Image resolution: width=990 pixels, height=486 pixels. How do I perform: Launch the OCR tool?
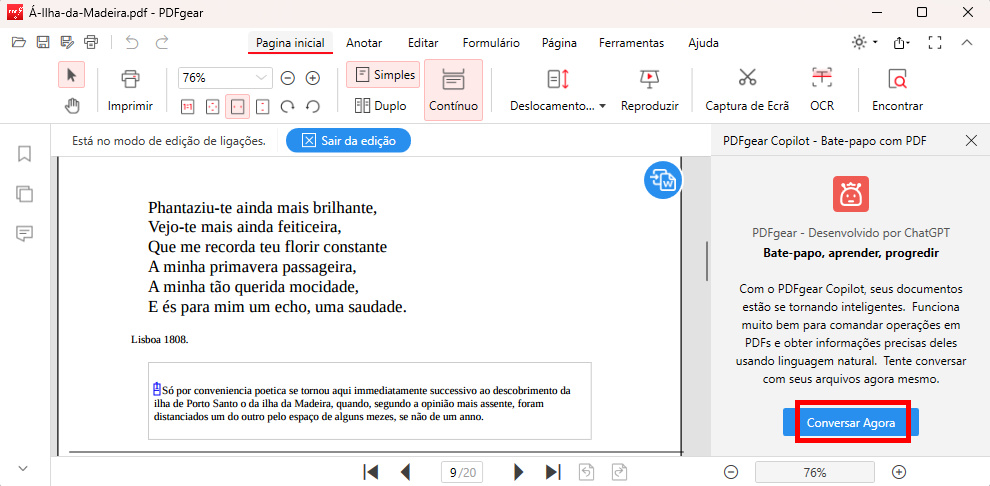822,90
